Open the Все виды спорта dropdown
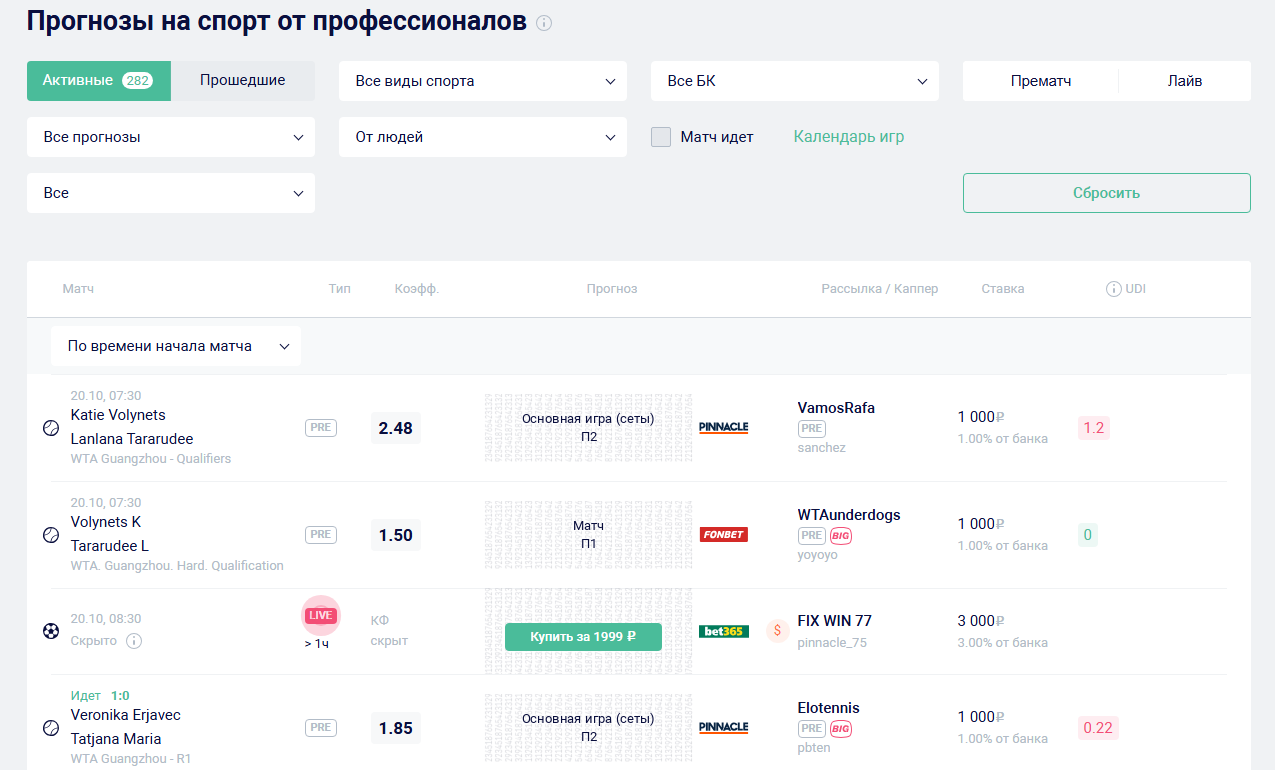Screen dimensions: 1275x770 click(483, 81)
